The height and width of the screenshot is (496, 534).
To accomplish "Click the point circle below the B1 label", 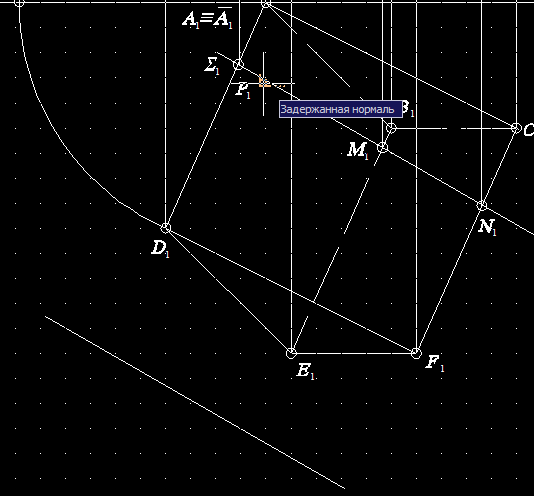I will pyautogui.click(x=391, y=128).
